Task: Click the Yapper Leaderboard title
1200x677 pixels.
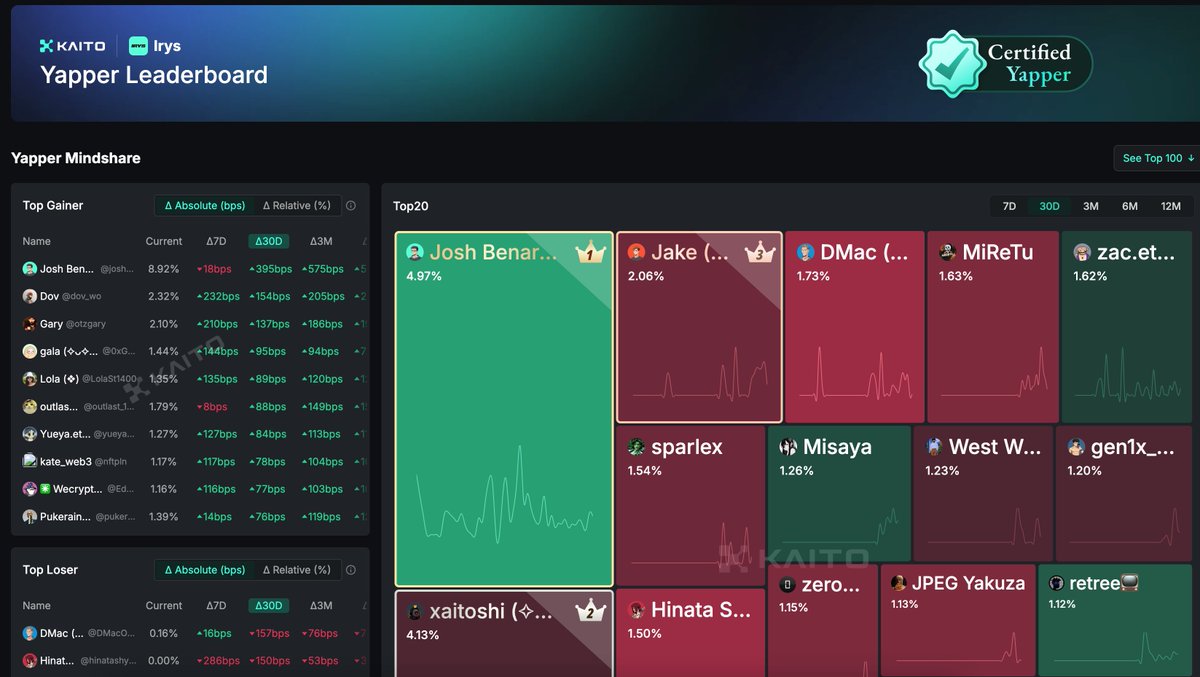Action: coord(154,75)
